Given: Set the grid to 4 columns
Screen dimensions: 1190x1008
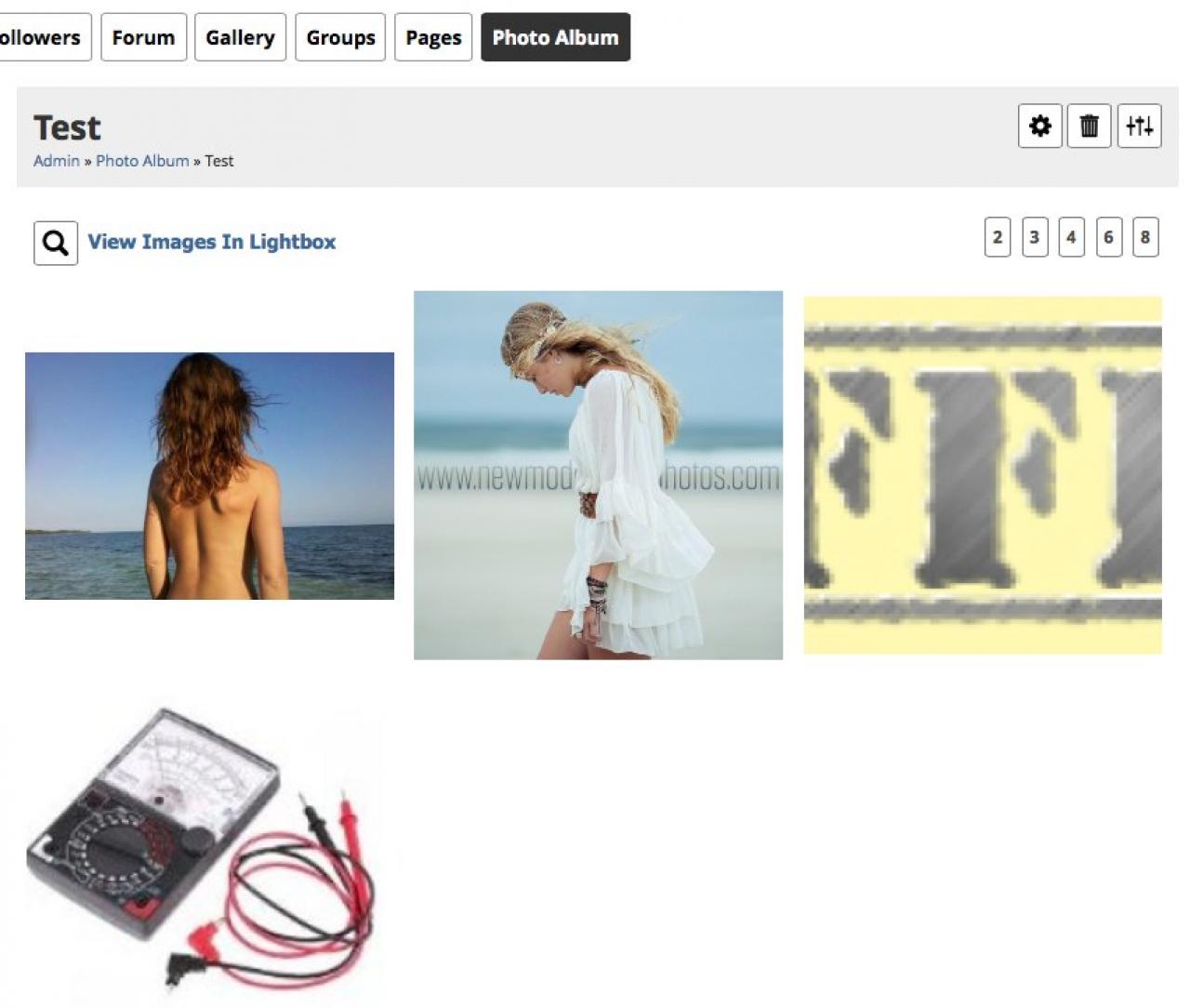Looking at the screenshot, I should pos(1071,237).
